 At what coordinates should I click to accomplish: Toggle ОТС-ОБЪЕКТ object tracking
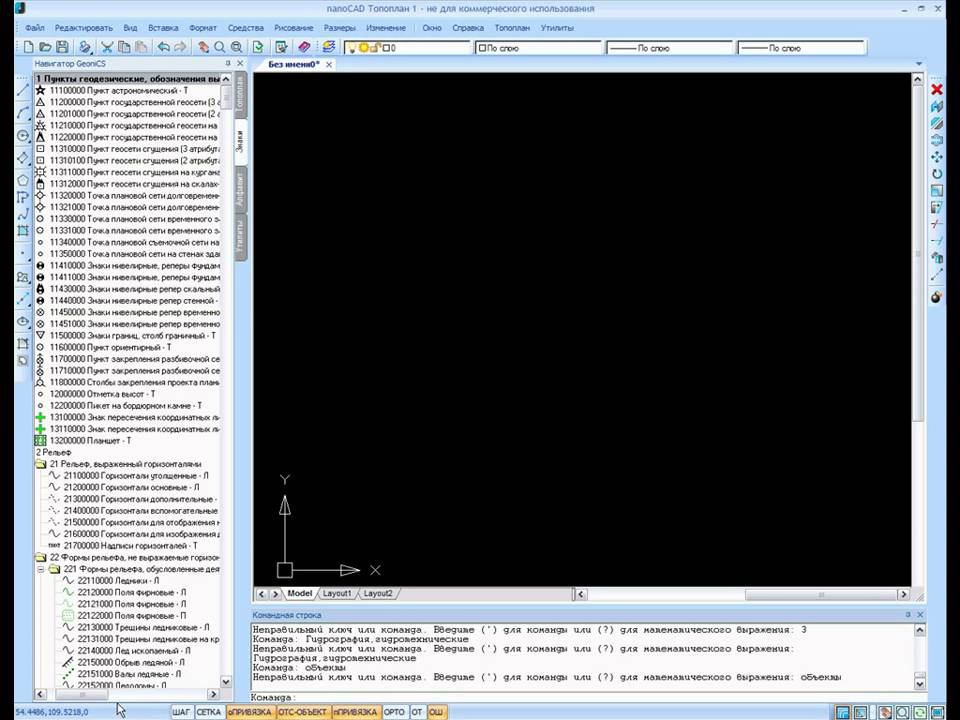302,712
